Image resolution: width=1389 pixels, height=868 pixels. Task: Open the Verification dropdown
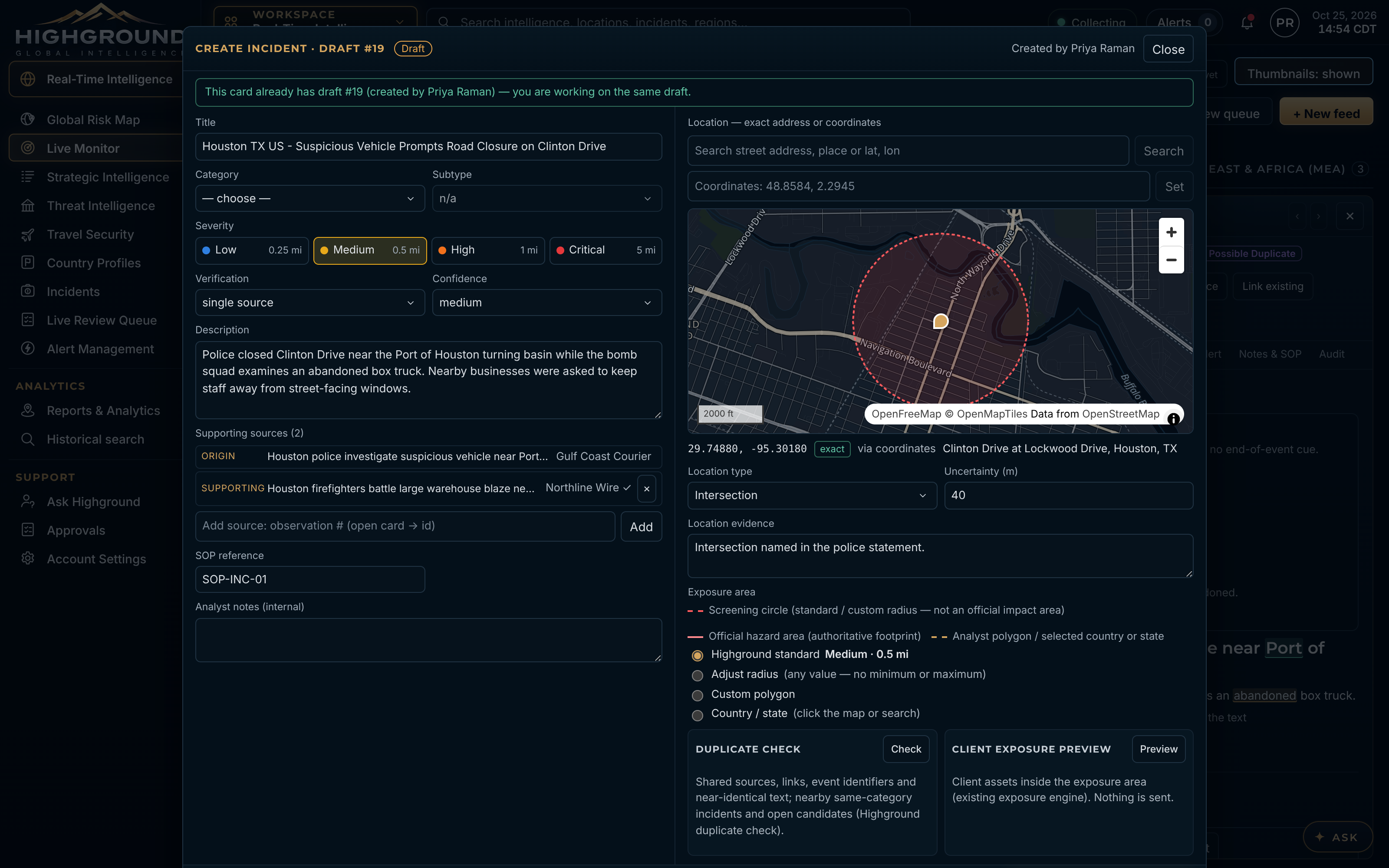click(310, 302)
